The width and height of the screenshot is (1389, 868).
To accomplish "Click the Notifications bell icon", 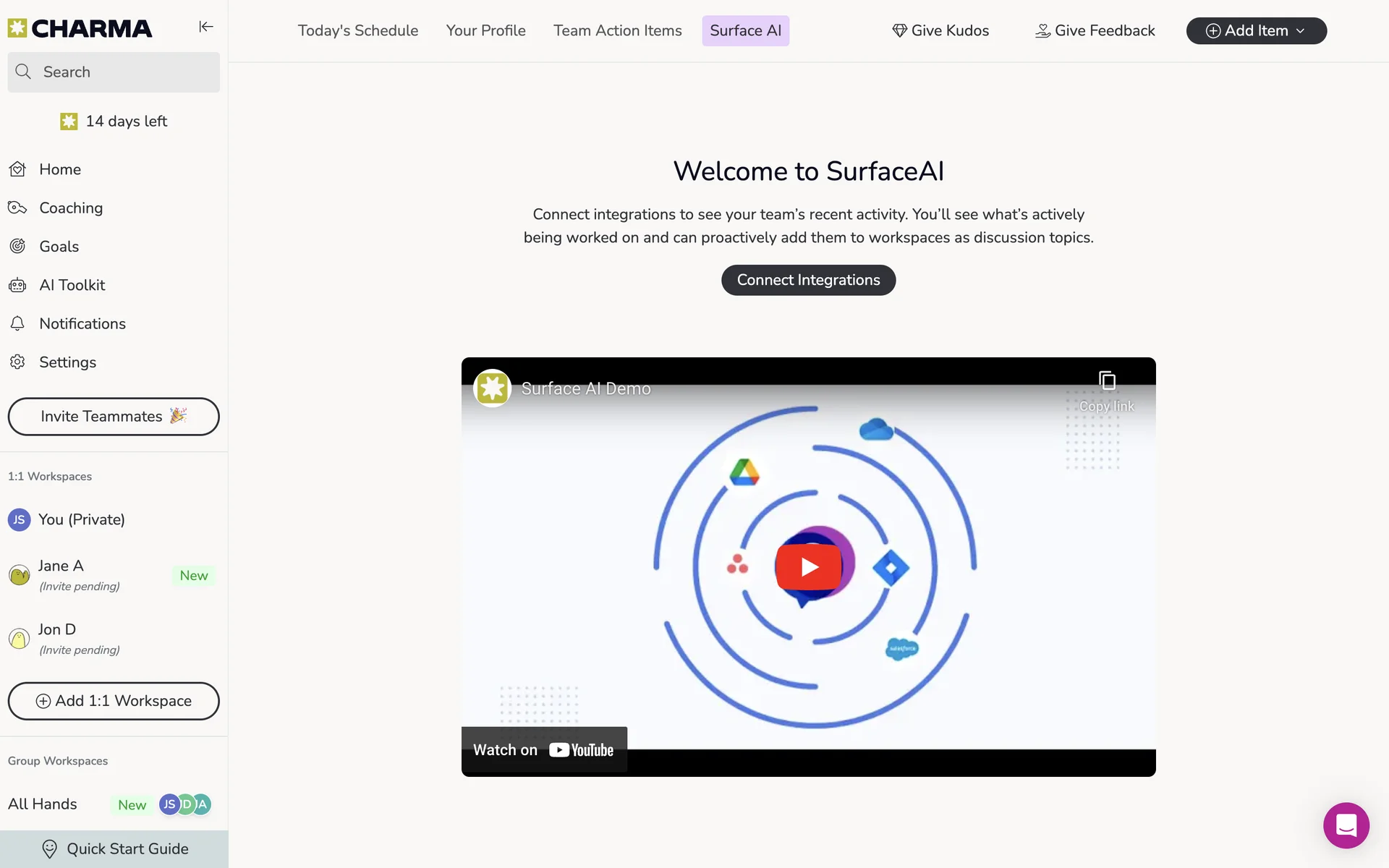I will click(x=18, y=323).
